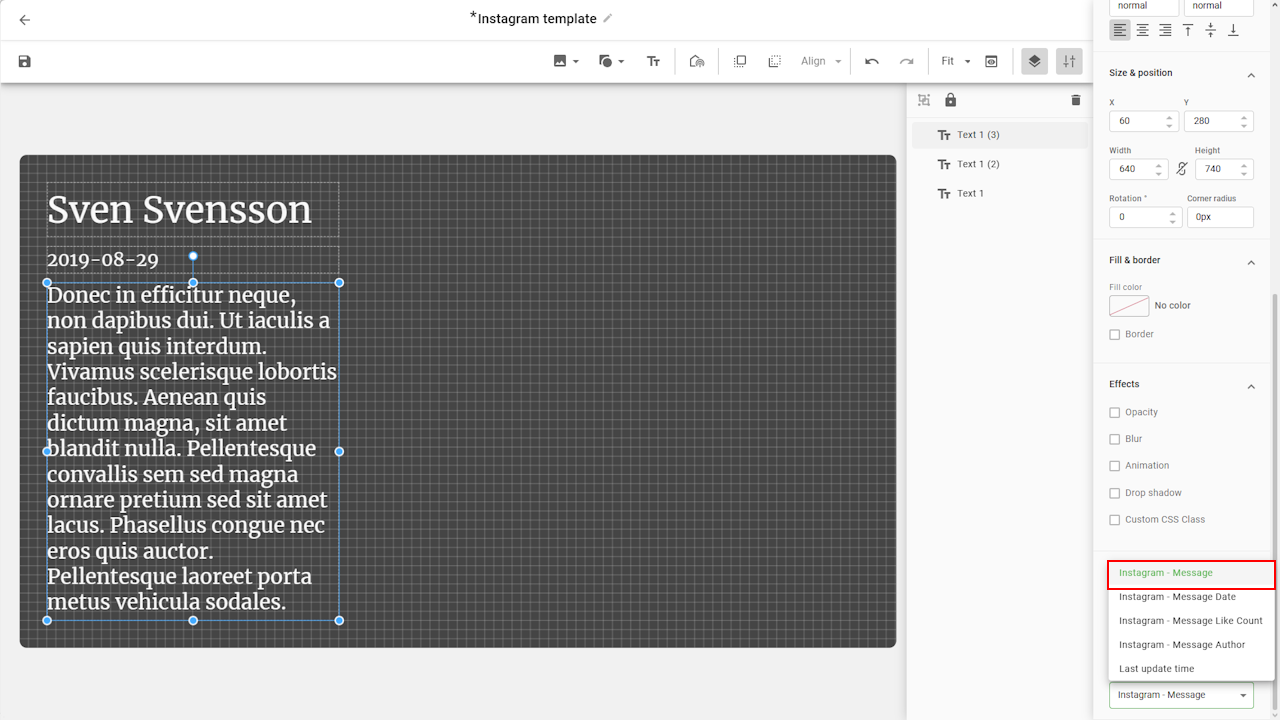This screenshot has width=1280, height=720.
Task: Add a text element using the toolbar
Action: (x=653, y=62)
